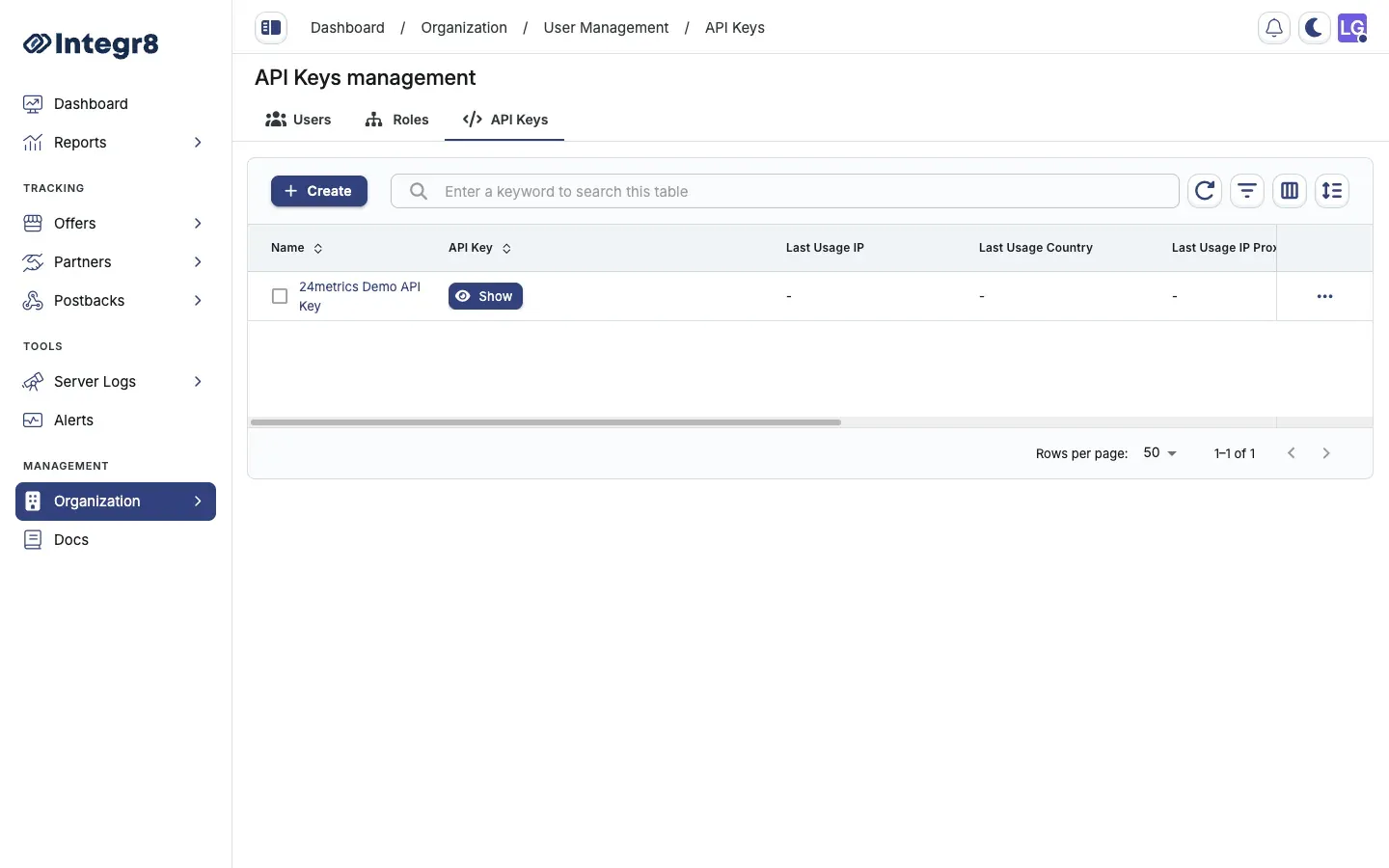Go to next page arrow
The height and width of the screenshot is (868, 1389).
point(1326,453)
